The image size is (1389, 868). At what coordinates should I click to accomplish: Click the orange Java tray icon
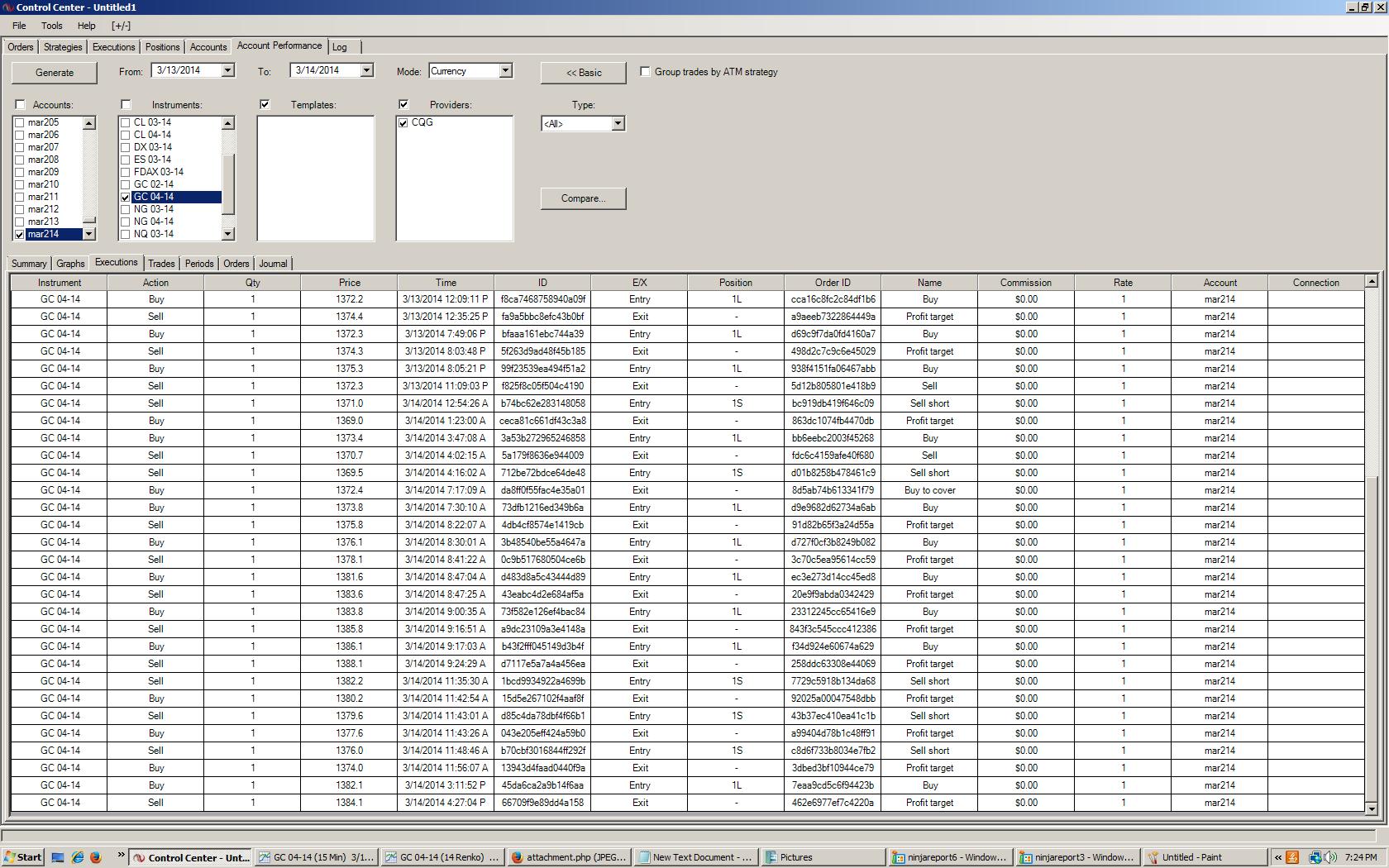1292,857
